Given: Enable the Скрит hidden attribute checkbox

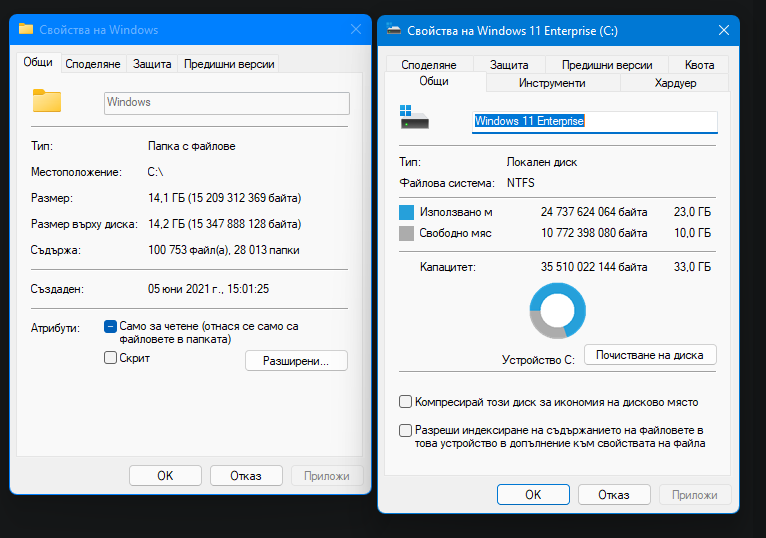Looking at the screenshot, I should (x=110, y=358).
